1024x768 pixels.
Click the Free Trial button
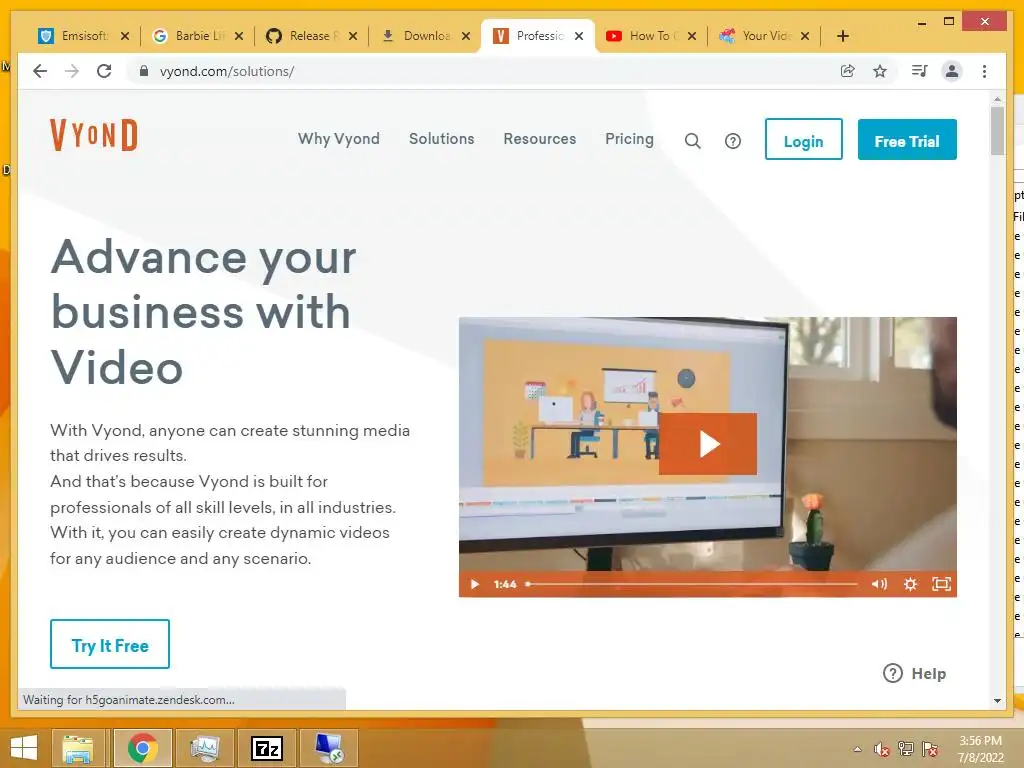(907, 139)
